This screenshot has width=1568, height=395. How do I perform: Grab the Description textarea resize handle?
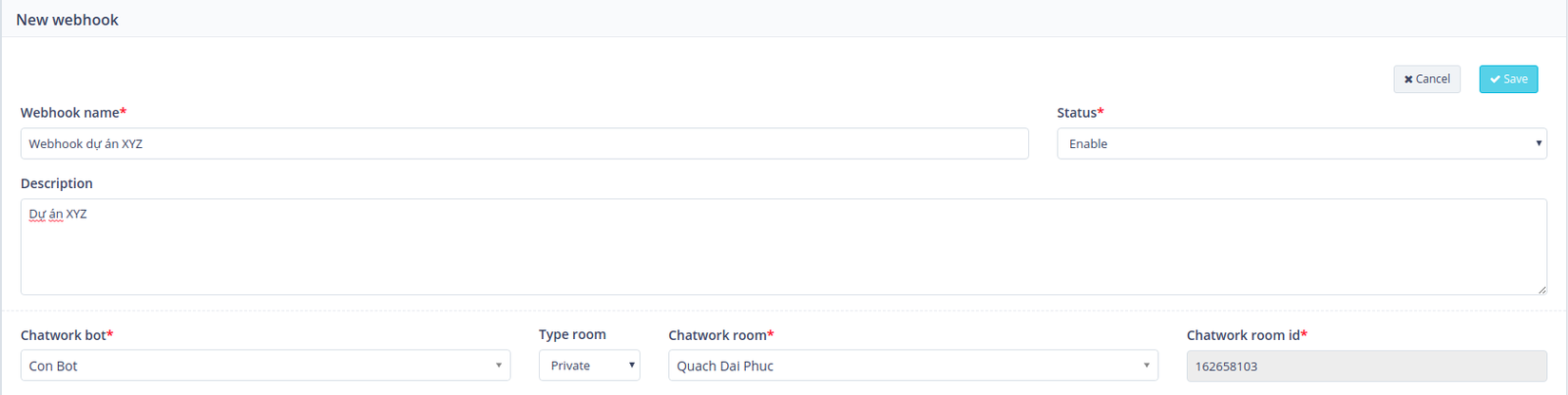1541,290
